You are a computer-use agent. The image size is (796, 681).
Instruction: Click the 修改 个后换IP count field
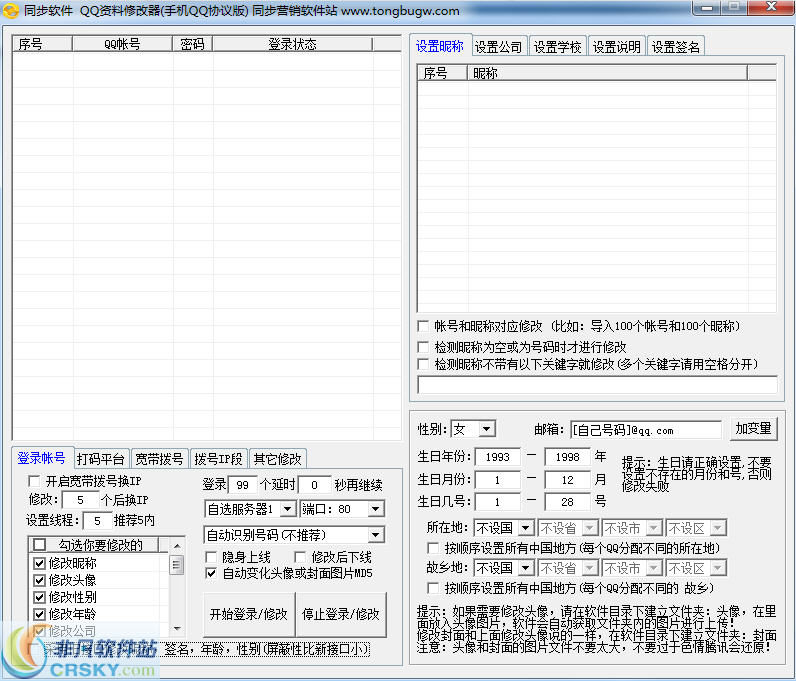[80, 500]
